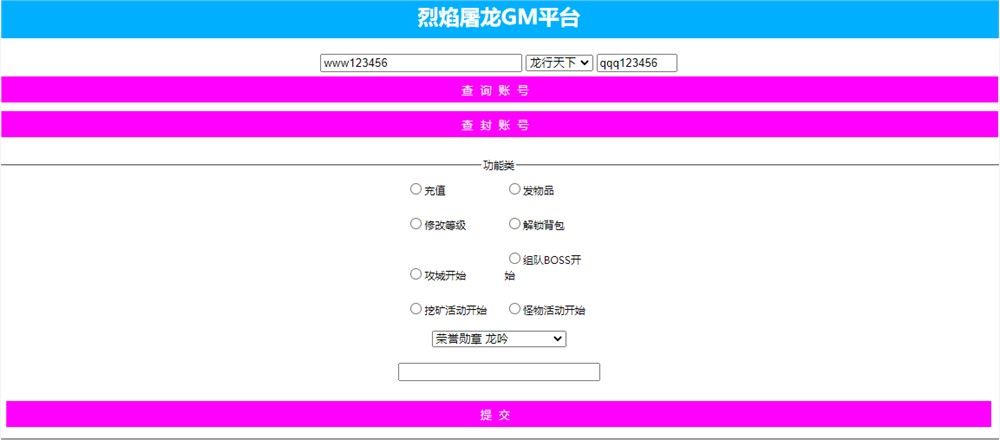Choose the 挖矿活动开始 radio option
The width and height of the screenshot is (1000, 440).
[x=416, y=309]
